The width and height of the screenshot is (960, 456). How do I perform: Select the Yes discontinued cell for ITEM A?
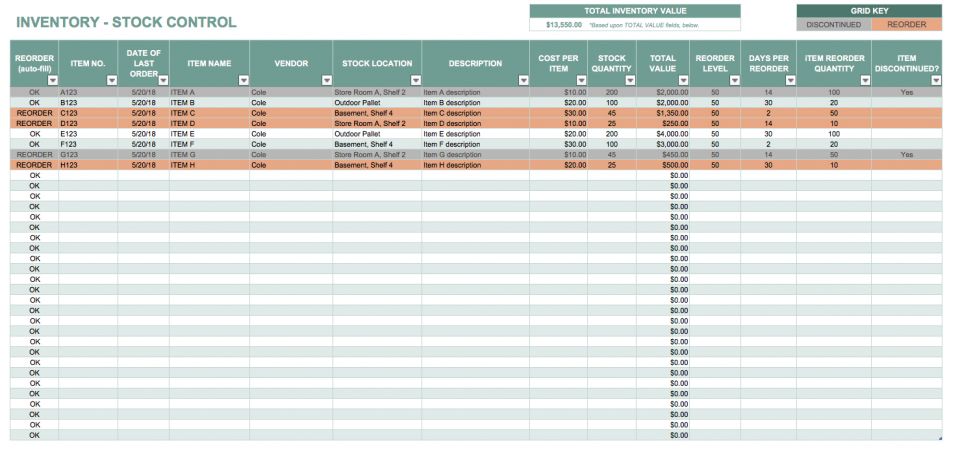906,92
